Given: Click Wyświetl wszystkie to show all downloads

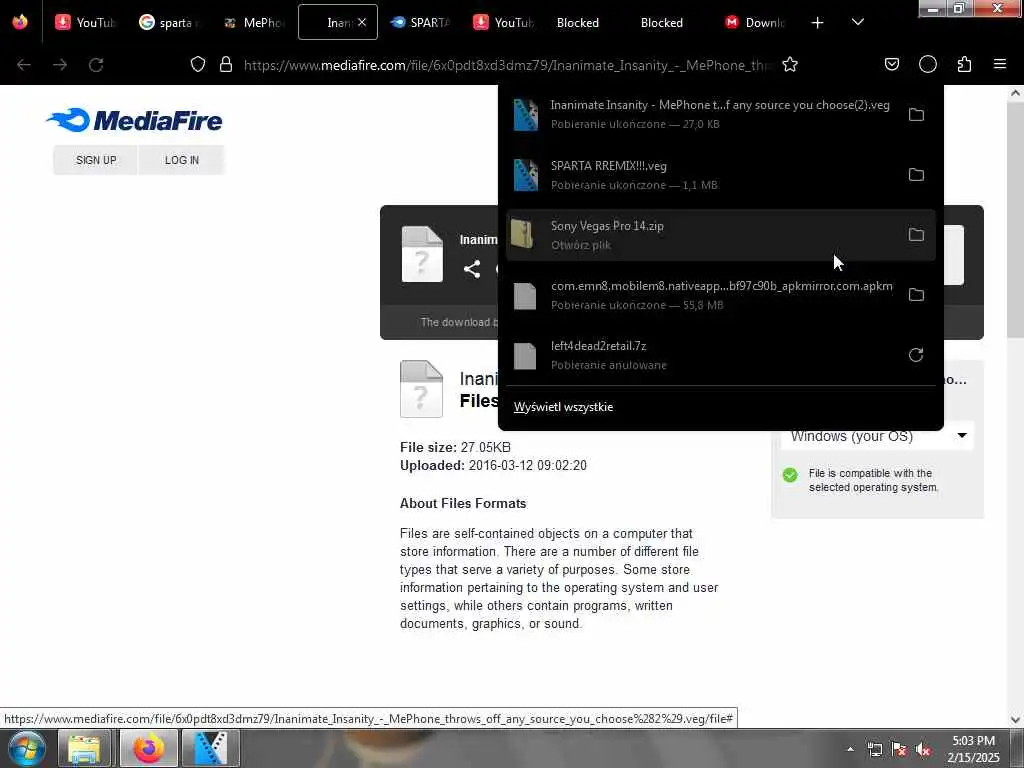Looking at the screenshot, I should (563, 407).
